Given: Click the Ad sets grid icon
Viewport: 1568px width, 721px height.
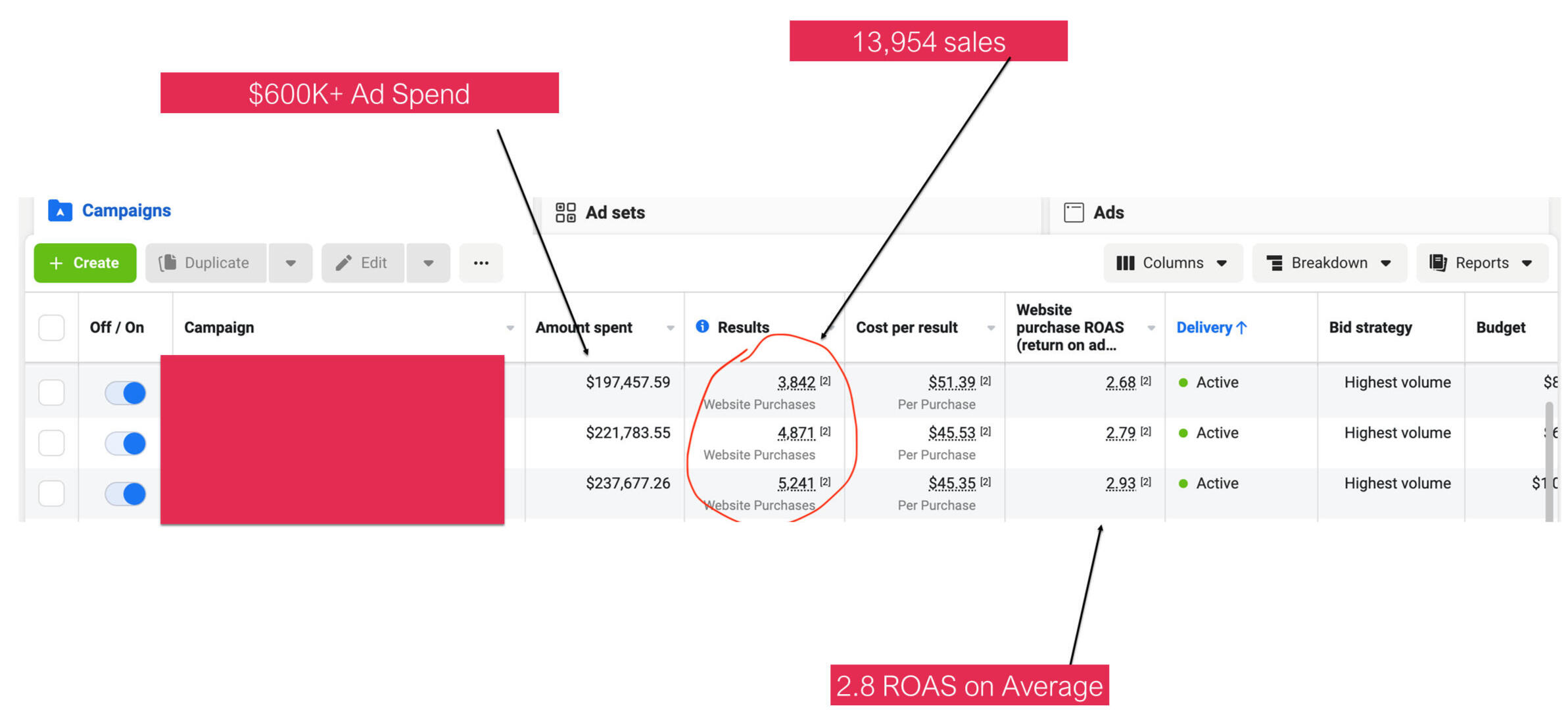Looking at the screenshot, I should tap(565, 212).
